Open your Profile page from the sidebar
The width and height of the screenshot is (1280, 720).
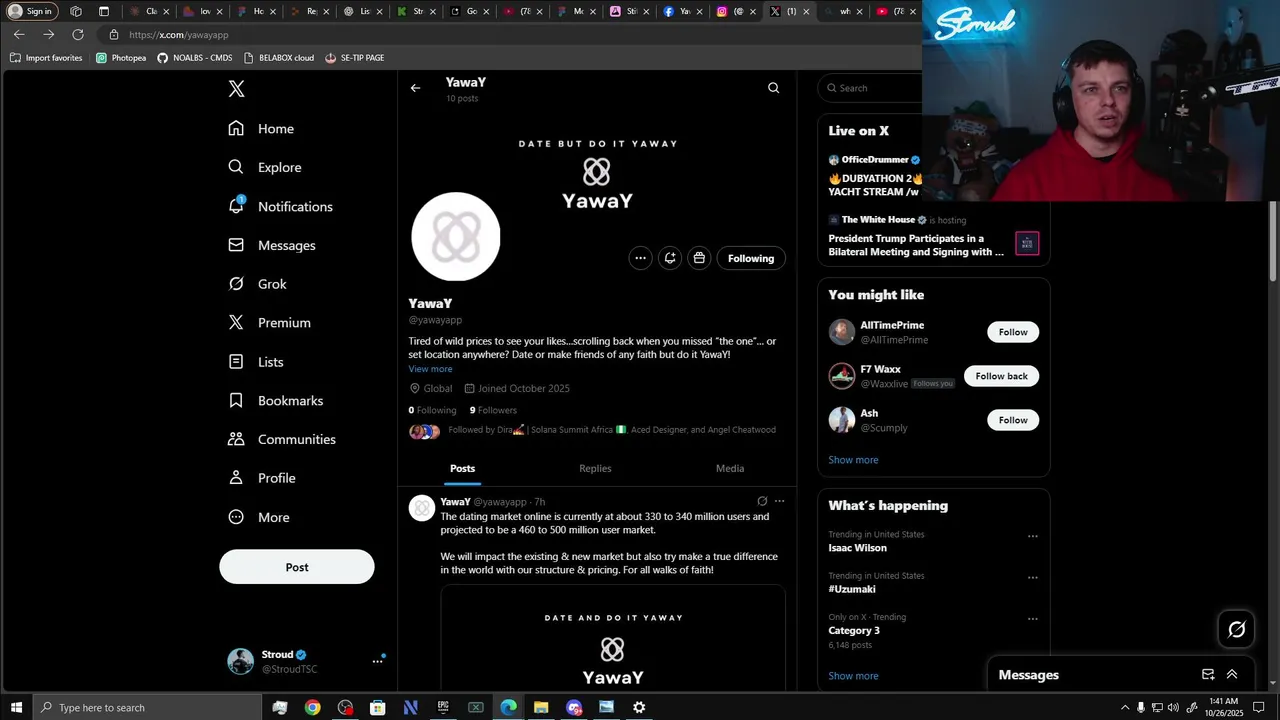click(261, 478)
